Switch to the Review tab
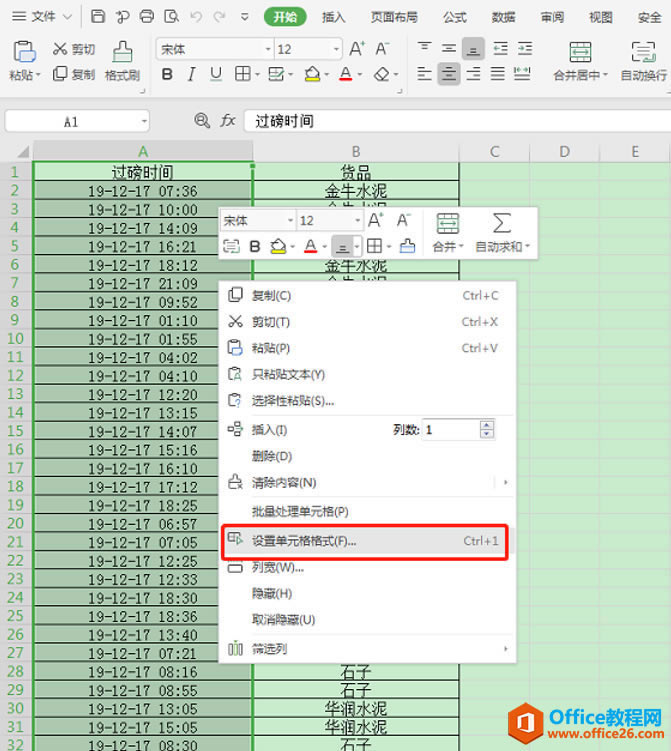The image size is (671, 751). tap(552, 17)
